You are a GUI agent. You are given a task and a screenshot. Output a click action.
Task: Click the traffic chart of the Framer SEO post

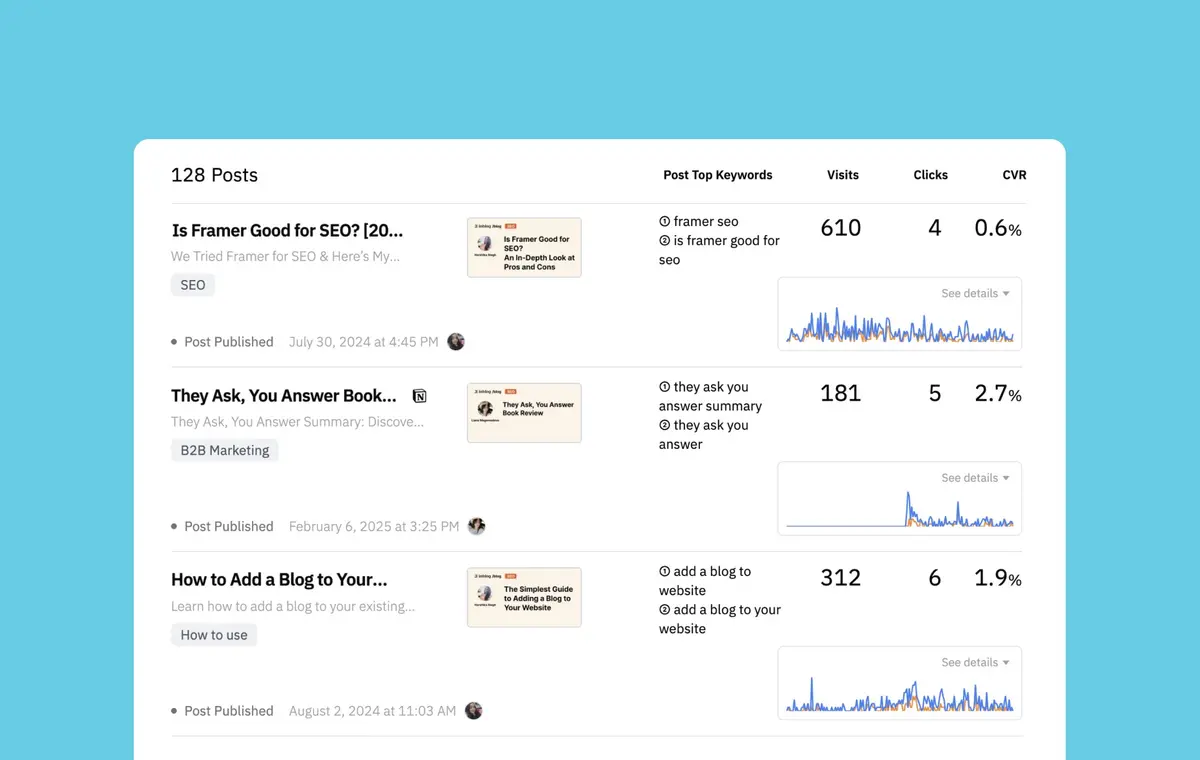pyautogui.click(x=900, y=326)
